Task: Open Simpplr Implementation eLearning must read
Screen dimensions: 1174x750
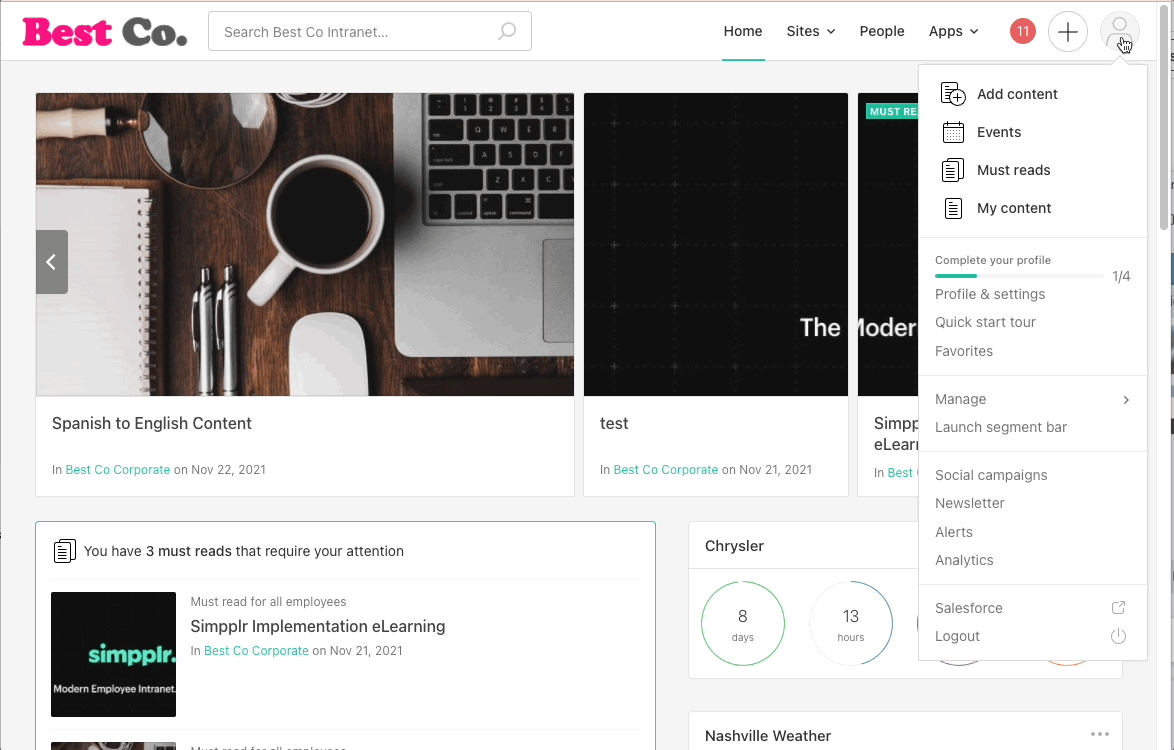Action: (317, 626)
